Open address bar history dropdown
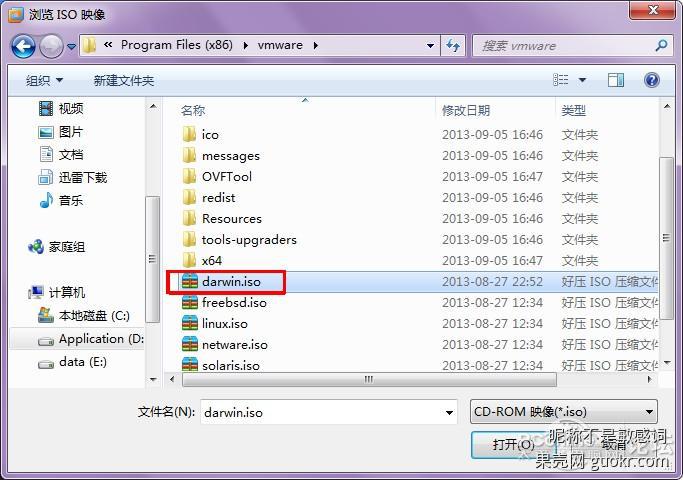The image size is (683, 480). point(430,45)
